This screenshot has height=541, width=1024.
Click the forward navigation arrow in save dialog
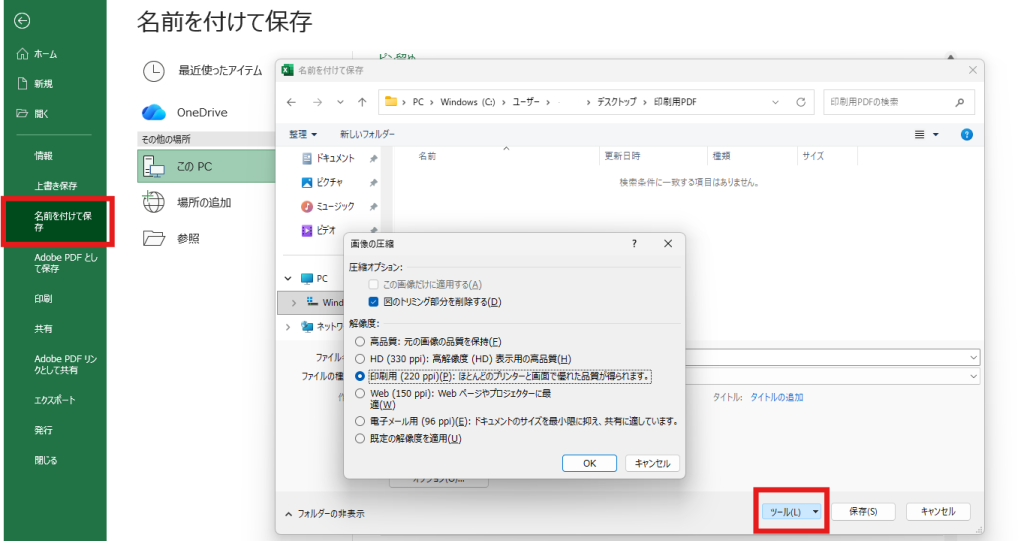pyautogui.click(x=317, y=102)
